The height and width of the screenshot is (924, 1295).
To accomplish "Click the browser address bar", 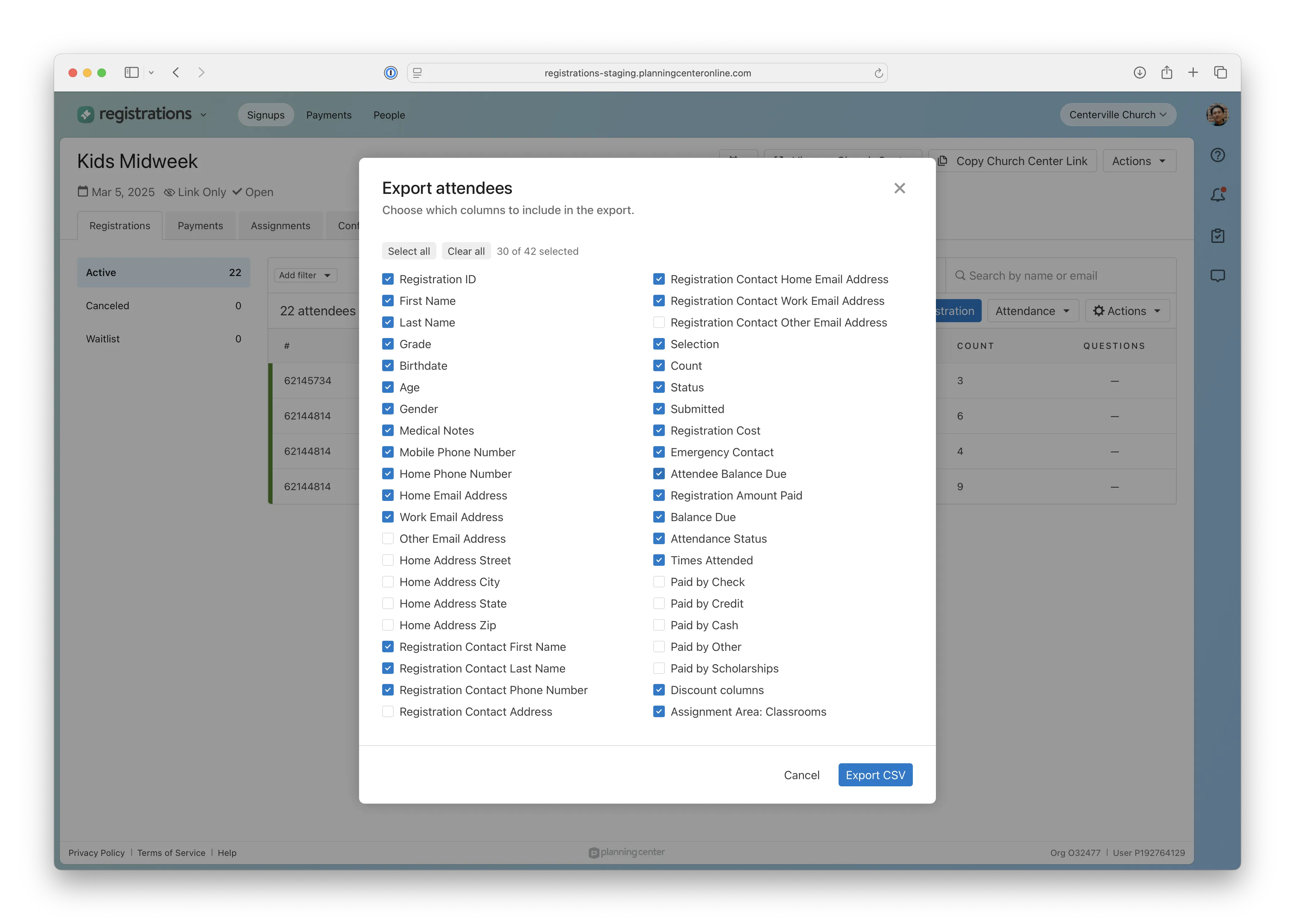I will click(647, 73).
